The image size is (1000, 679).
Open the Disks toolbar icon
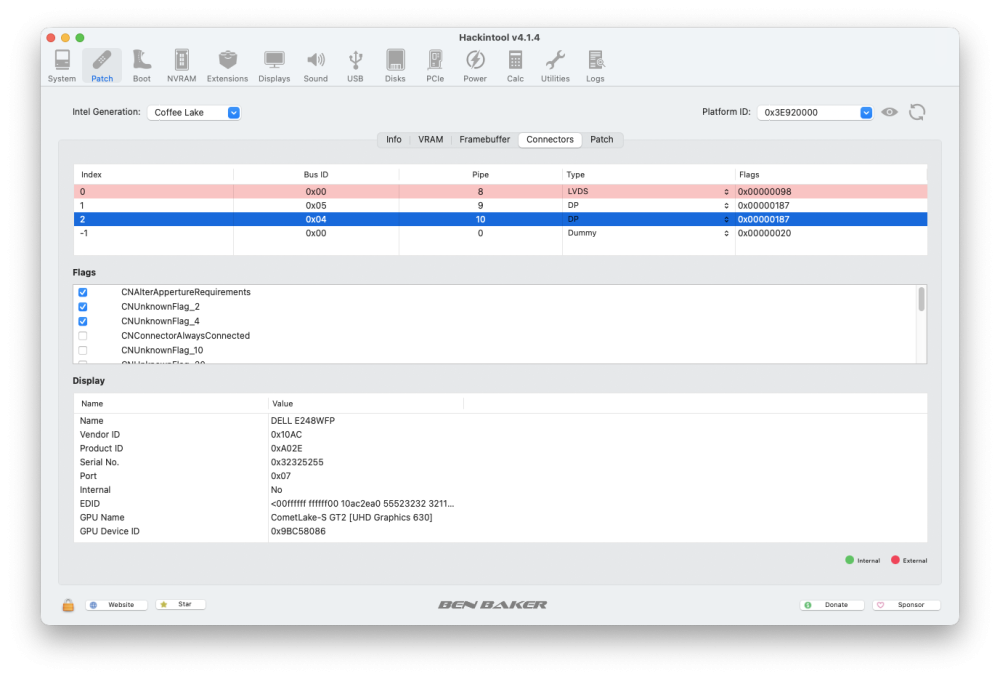tap(395, 66)
